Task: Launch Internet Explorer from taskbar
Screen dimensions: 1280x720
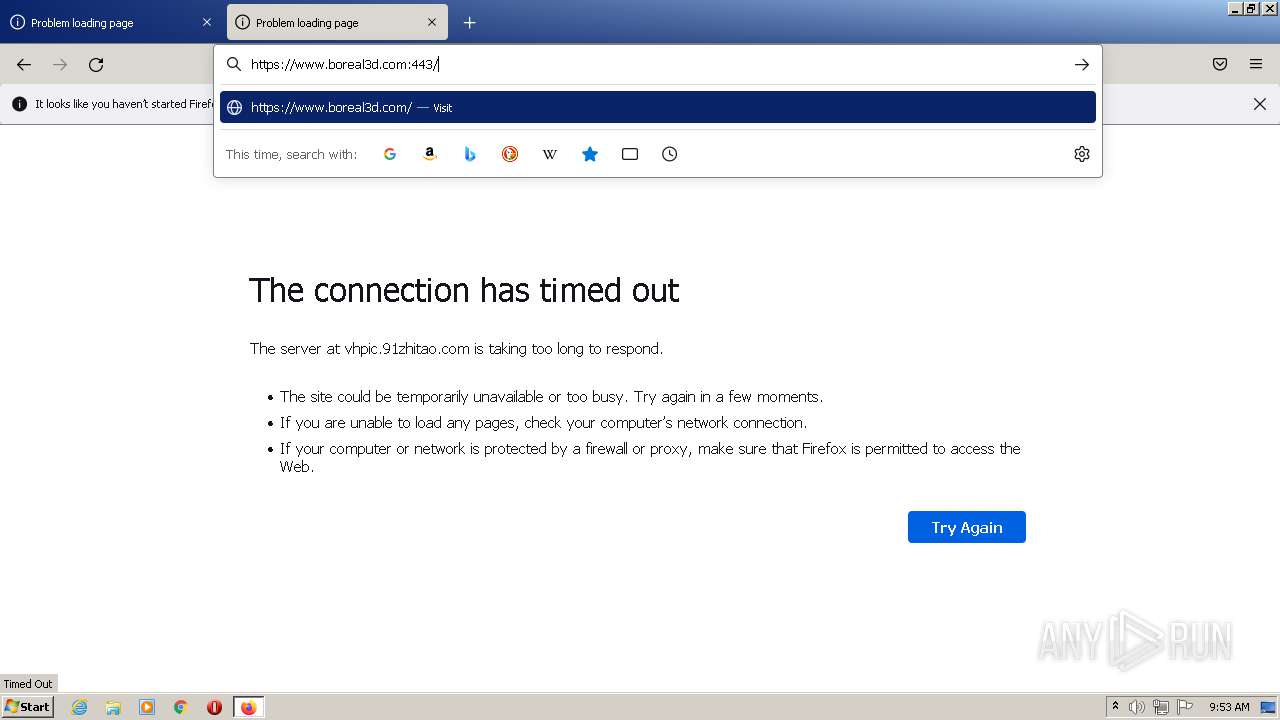Action: (x=79, y=707)
